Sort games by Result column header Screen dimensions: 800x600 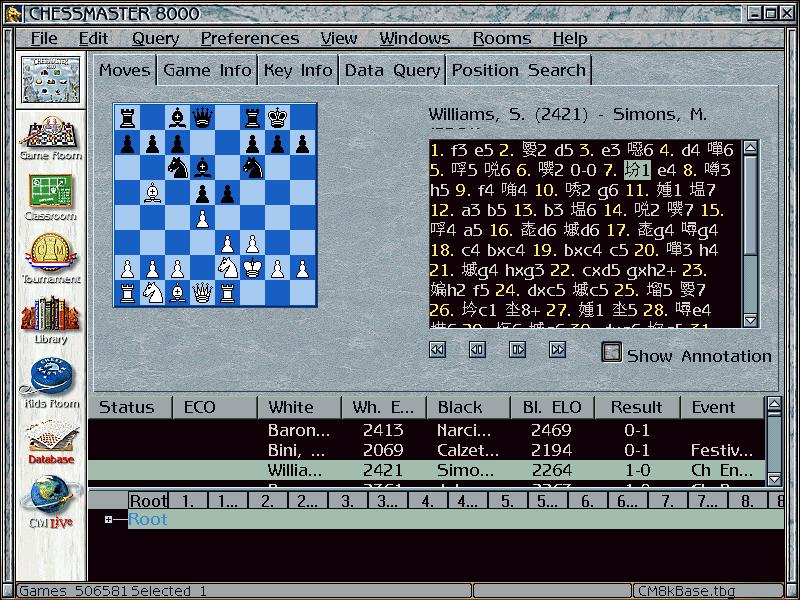point(637,407)
